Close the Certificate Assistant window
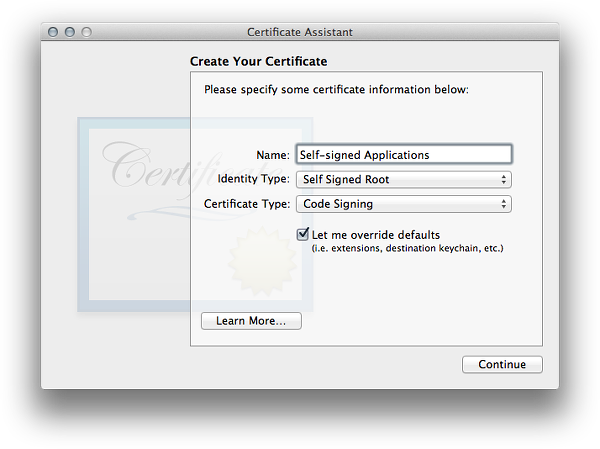Image resolution: width=600 pixels, height=449 pixels. click(53, 32)
